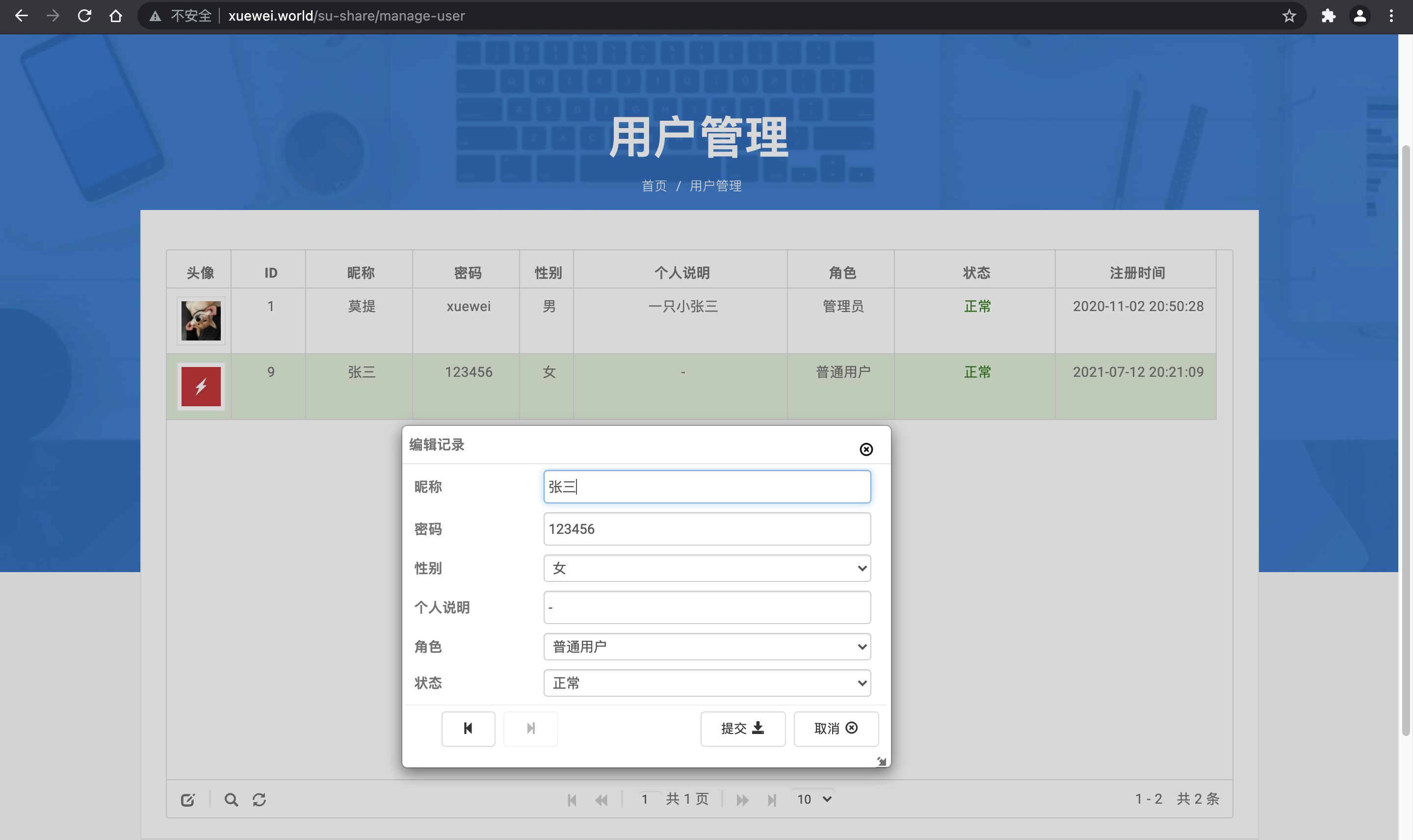
Task: Expand the 状态 dropdown showing 正常
Action: 707,682
